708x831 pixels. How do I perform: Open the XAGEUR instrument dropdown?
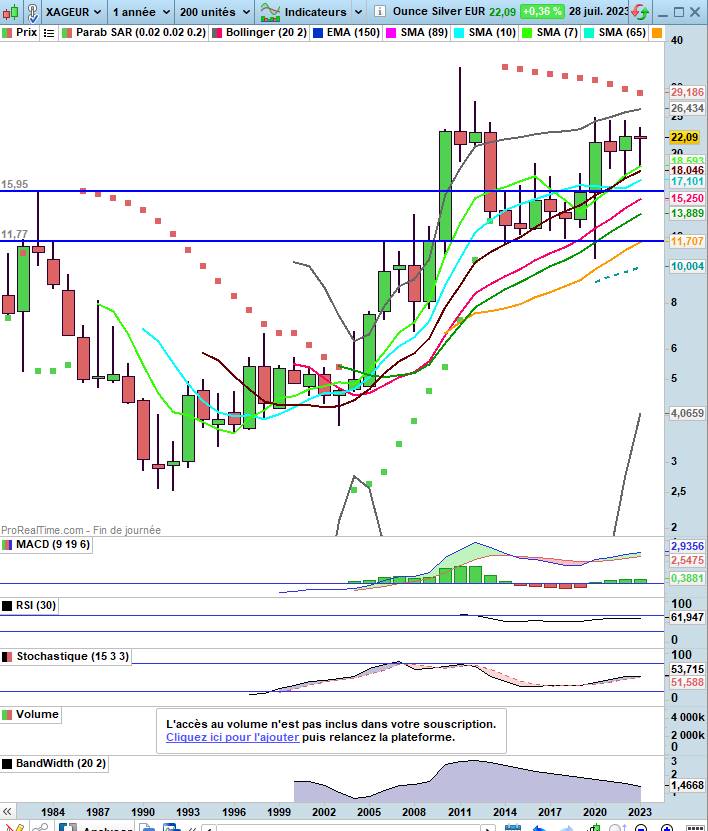pyautogui.click(x=74, y=12)
